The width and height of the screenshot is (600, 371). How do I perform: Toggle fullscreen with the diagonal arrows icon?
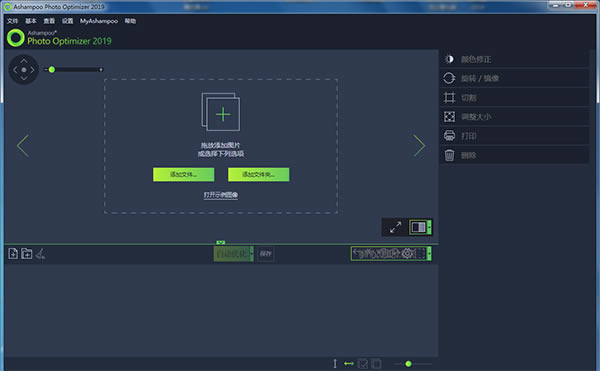395,227
